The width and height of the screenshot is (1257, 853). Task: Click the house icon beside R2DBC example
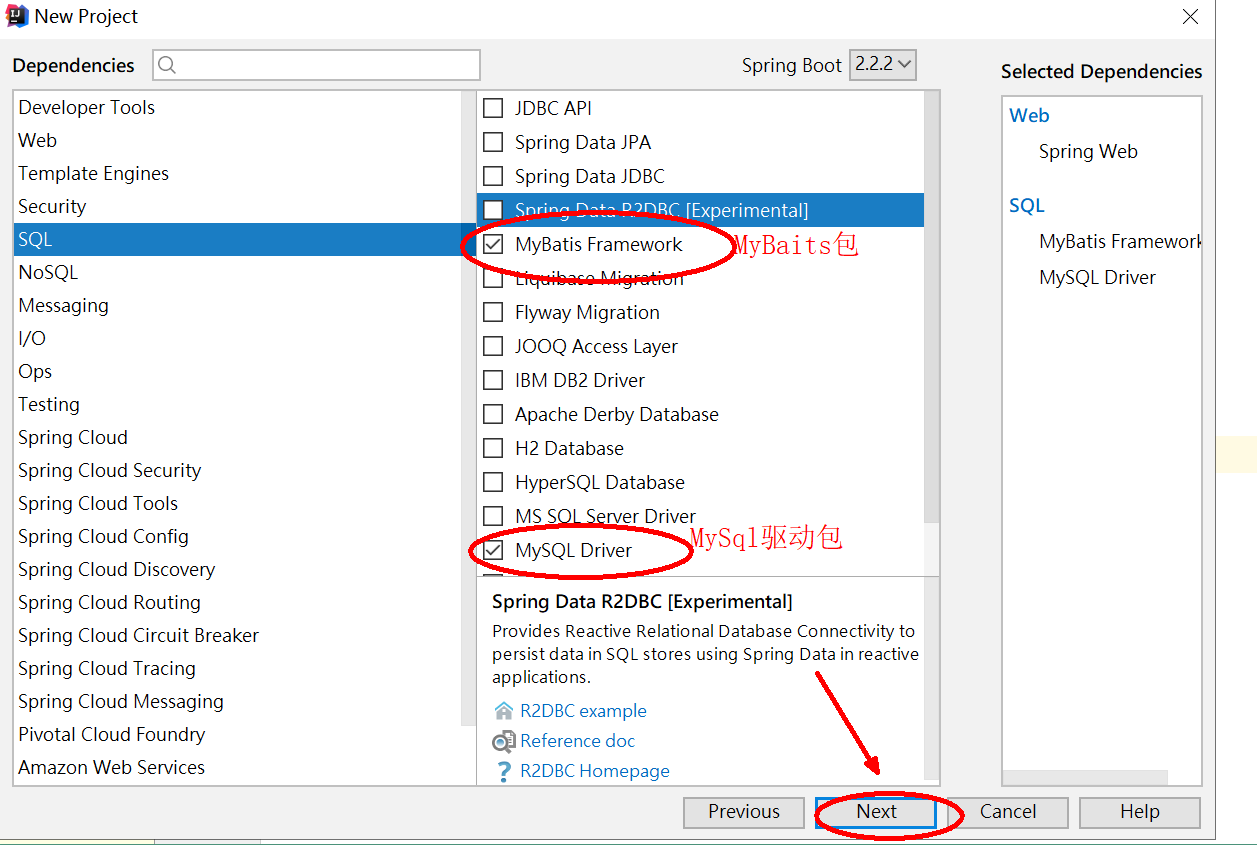pos(504,711)
